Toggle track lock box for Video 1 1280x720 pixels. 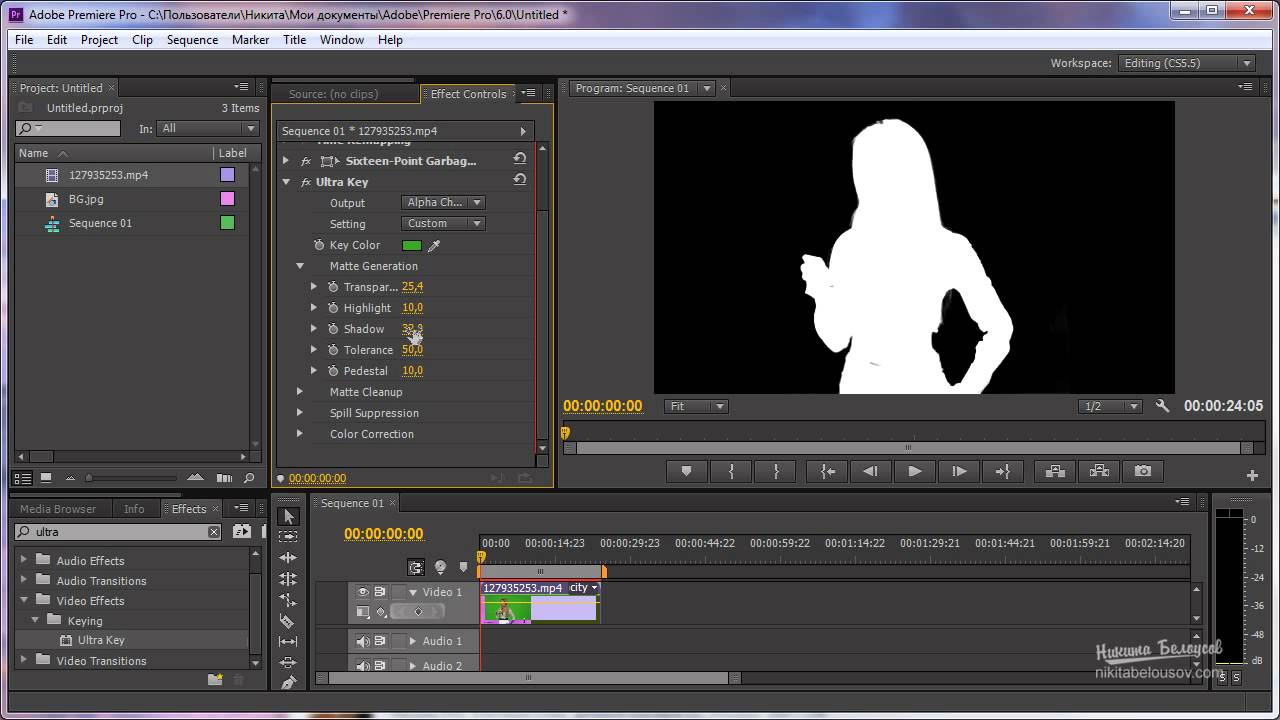(x=398, y=592)
